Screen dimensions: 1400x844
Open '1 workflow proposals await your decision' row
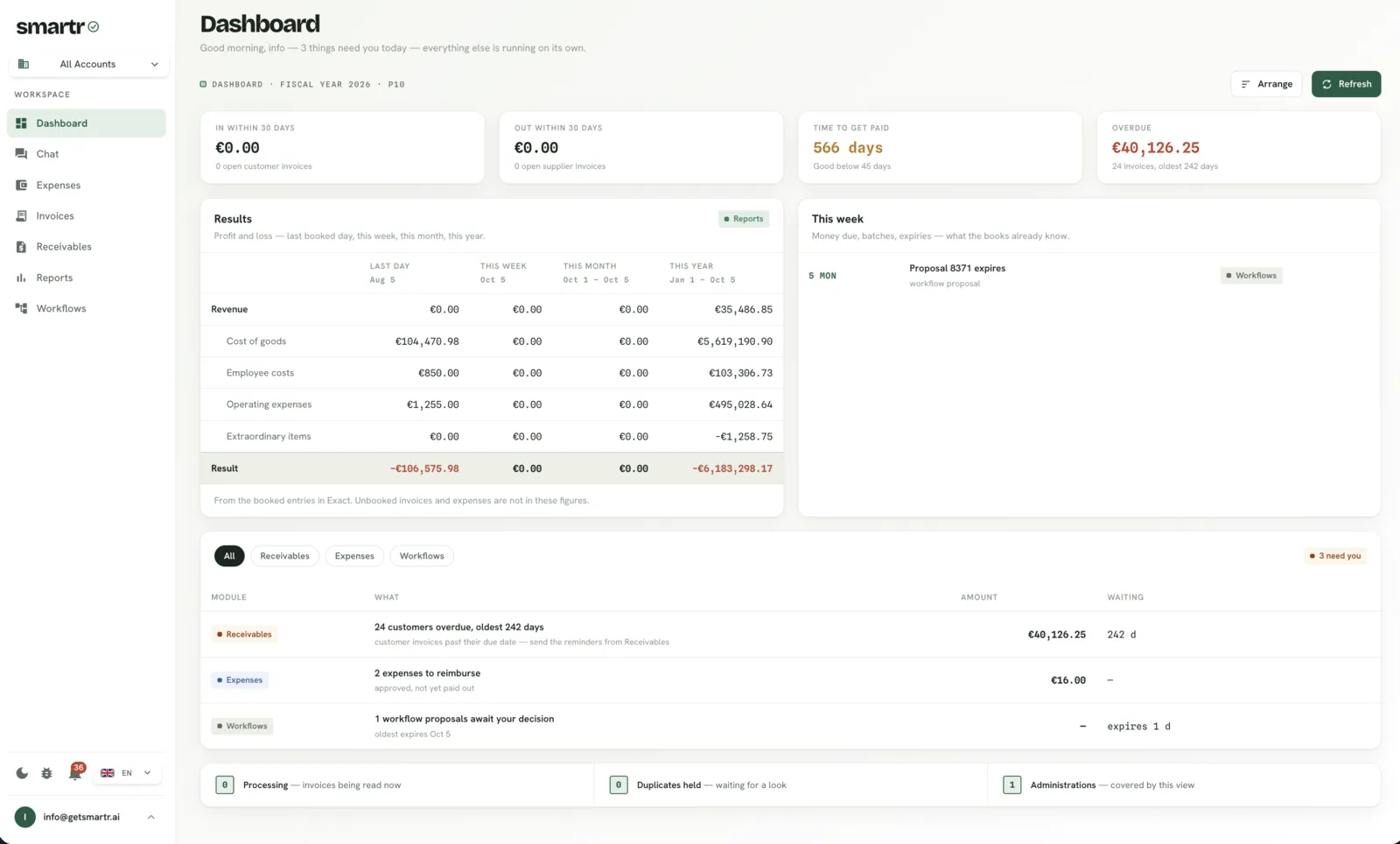pyautogui.click(x=790, y=726)
